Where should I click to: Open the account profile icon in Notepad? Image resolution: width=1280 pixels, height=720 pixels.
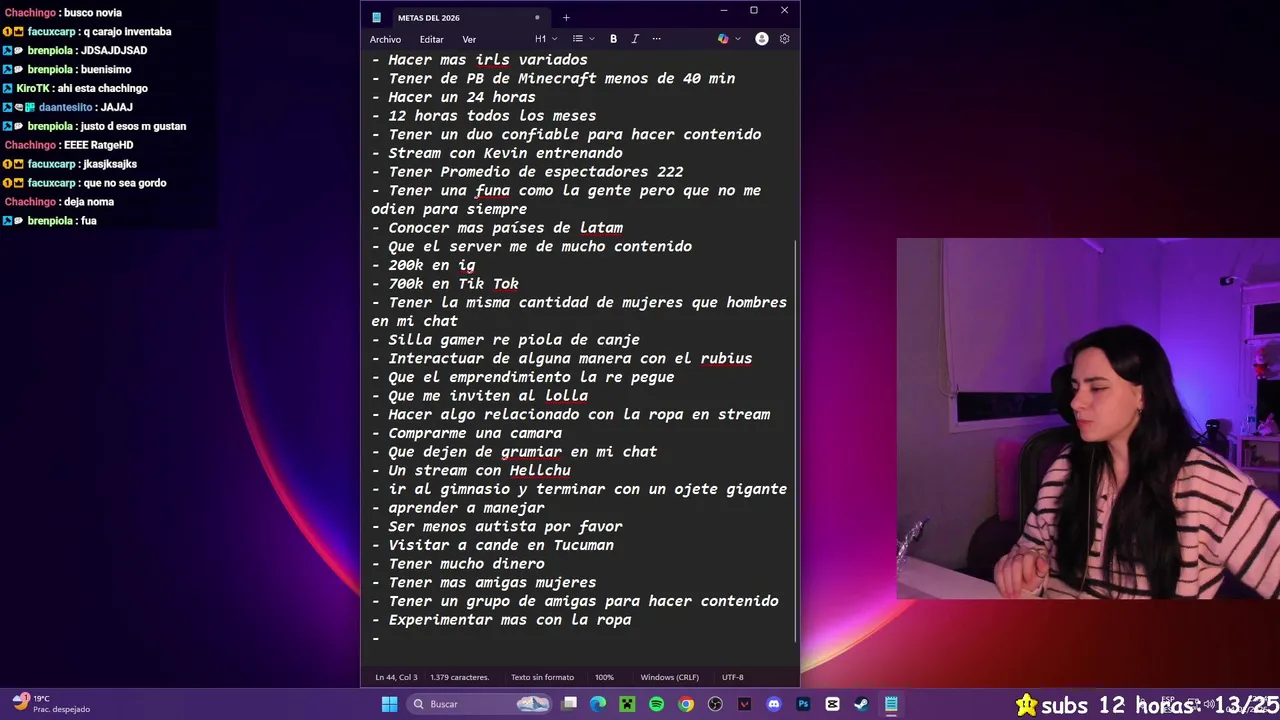762,39
